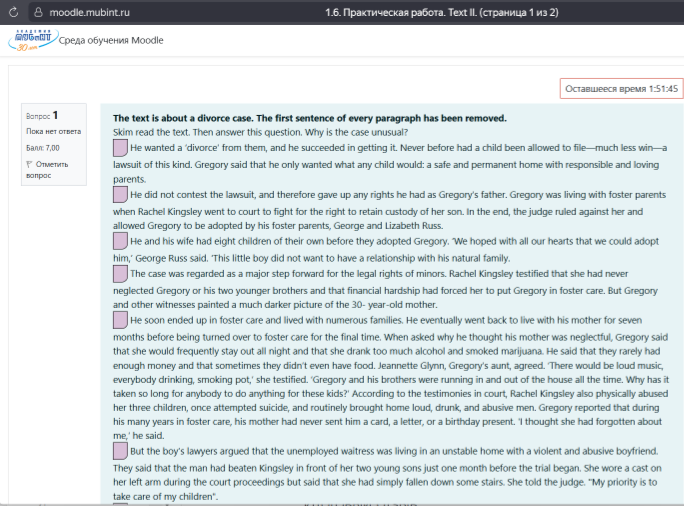Image resolution: width=684 pixels, height=506 pixels.
Task: Click the pink box before 'The case was regarded'
Action: coord(120,273)
